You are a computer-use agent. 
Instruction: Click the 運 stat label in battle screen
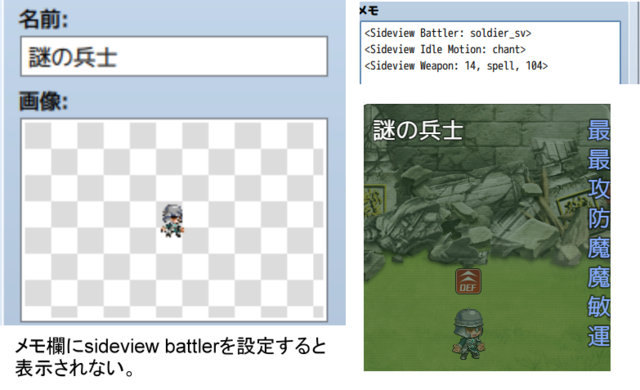click(x=599, y=336)
